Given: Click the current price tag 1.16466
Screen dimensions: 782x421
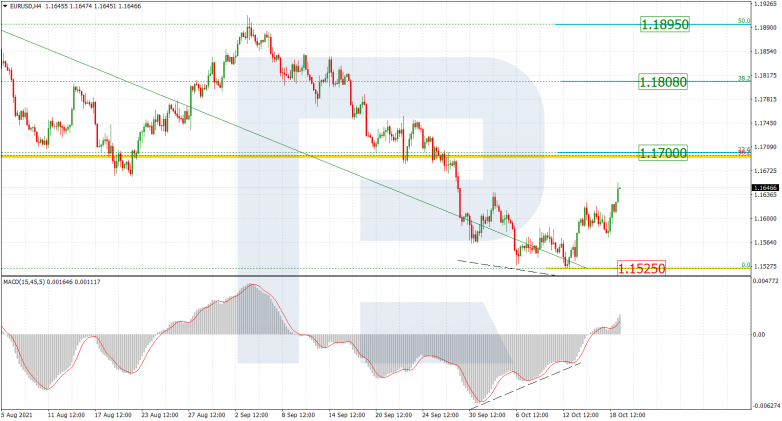Looking at the screenshot, I should (x=765, y=188).
